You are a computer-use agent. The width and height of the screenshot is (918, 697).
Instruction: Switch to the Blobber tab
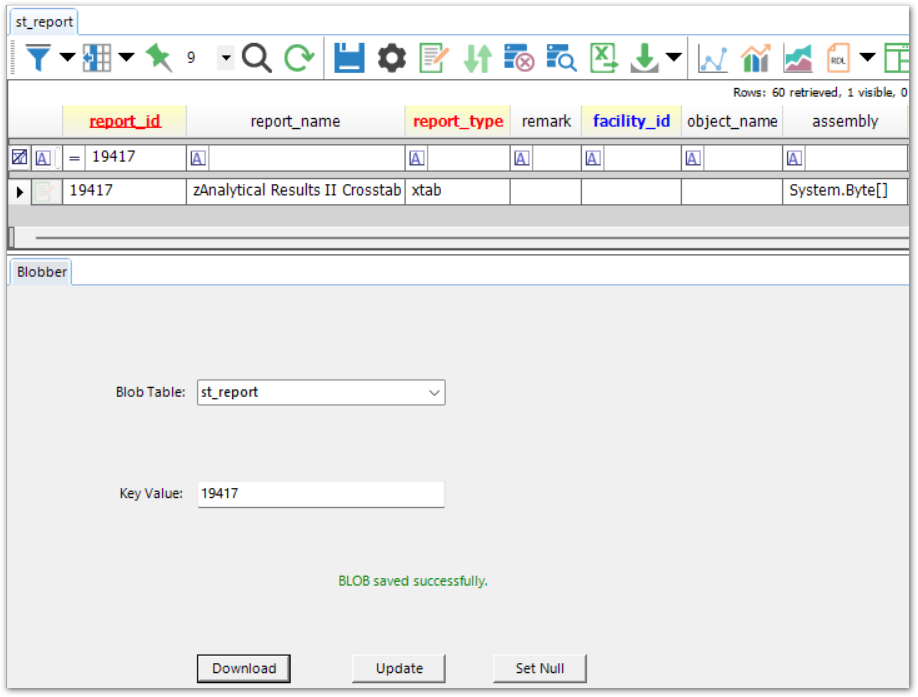(42, 271)
